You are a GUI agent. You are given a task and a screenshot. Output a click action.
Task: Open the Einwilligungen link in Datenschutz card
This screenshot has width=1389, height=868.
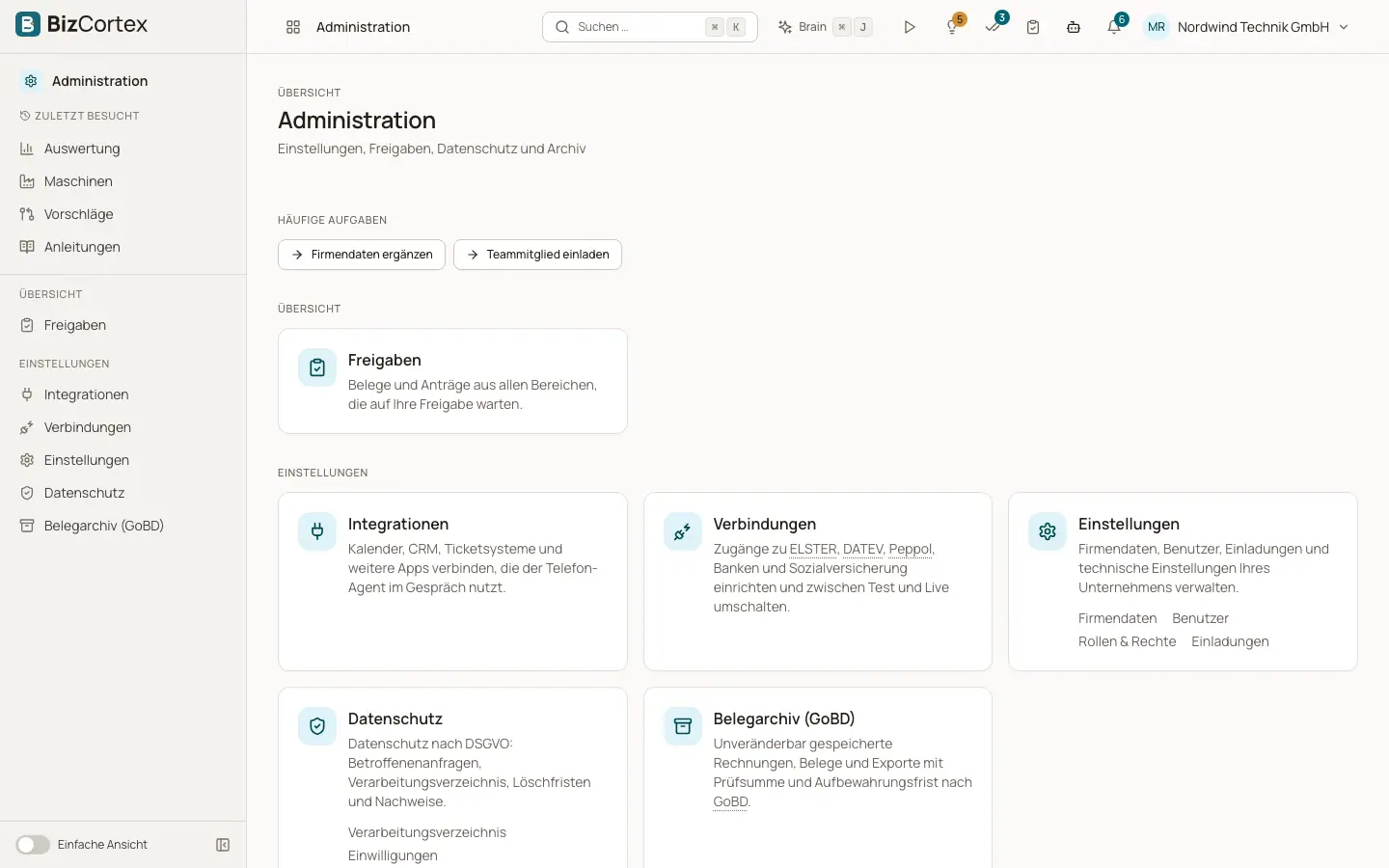click(393, 855)
